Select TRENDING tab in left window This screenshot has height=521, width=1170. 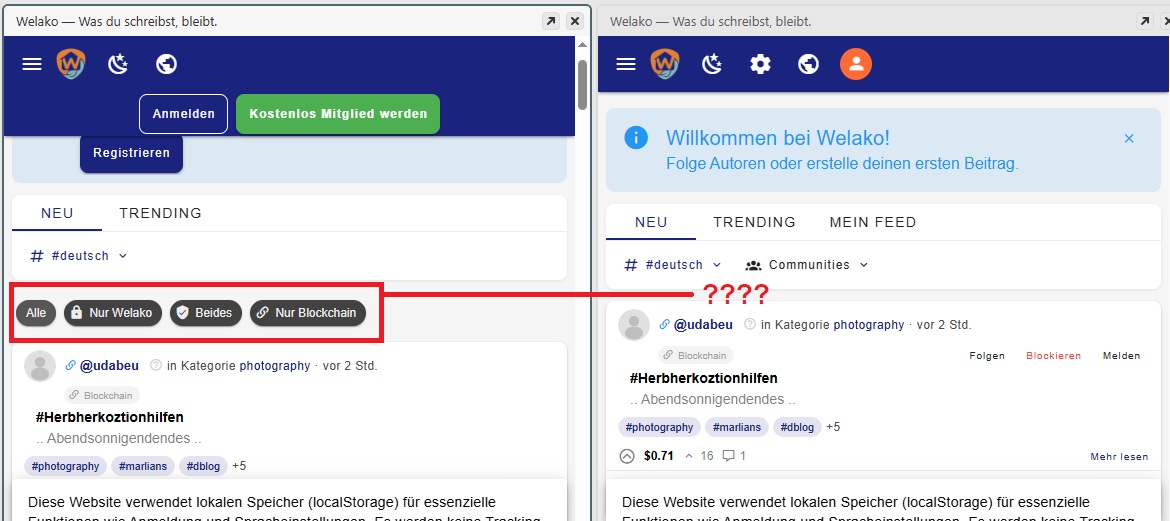click(x=160, y=213)
